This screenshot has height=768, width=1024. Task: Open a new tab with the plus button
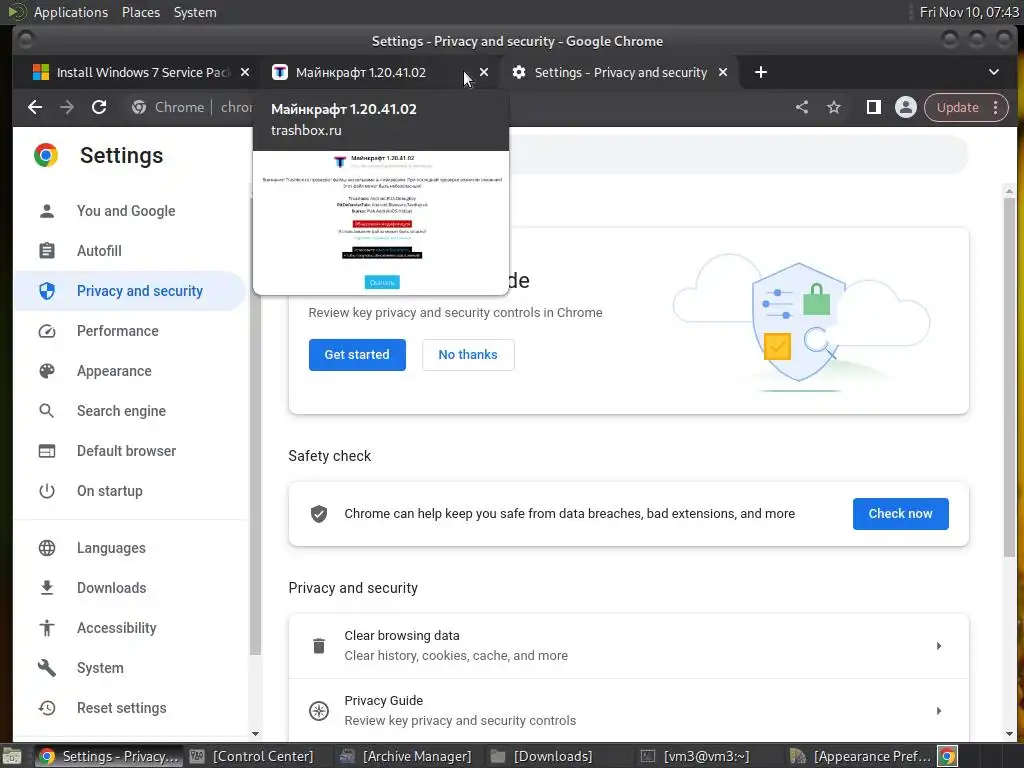click(x=761, y=72)
